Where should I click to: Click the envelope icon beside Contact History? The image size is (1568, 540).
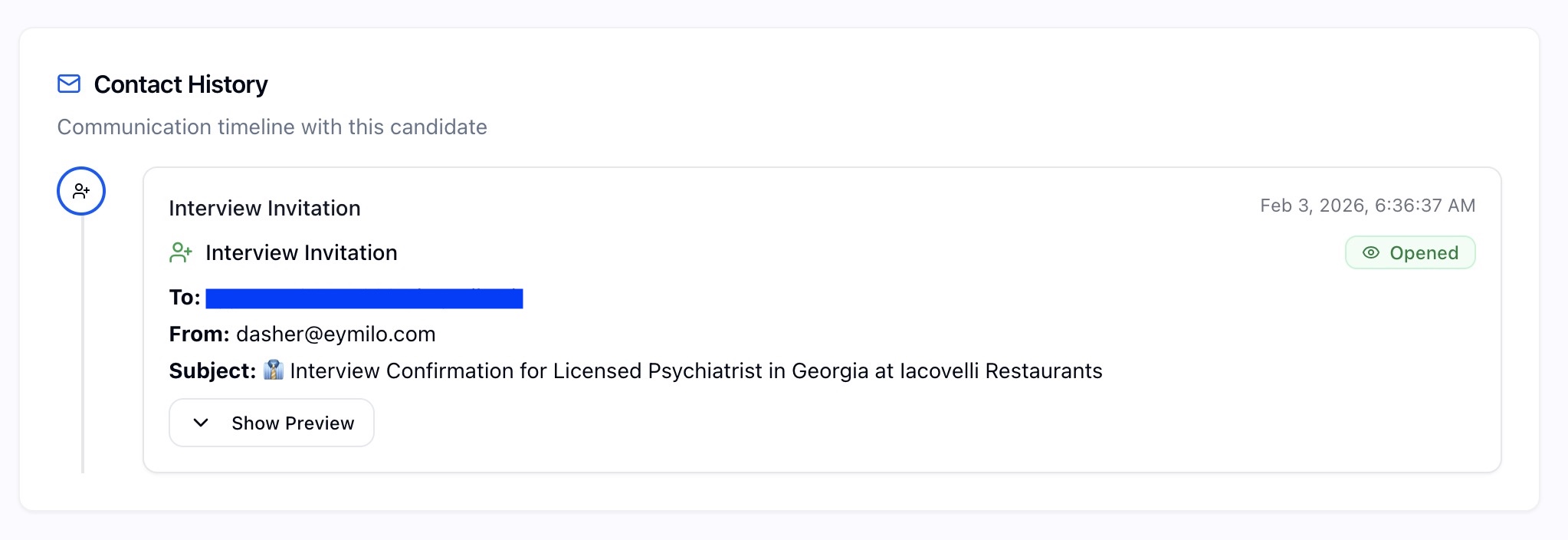[x=69, y=84]
